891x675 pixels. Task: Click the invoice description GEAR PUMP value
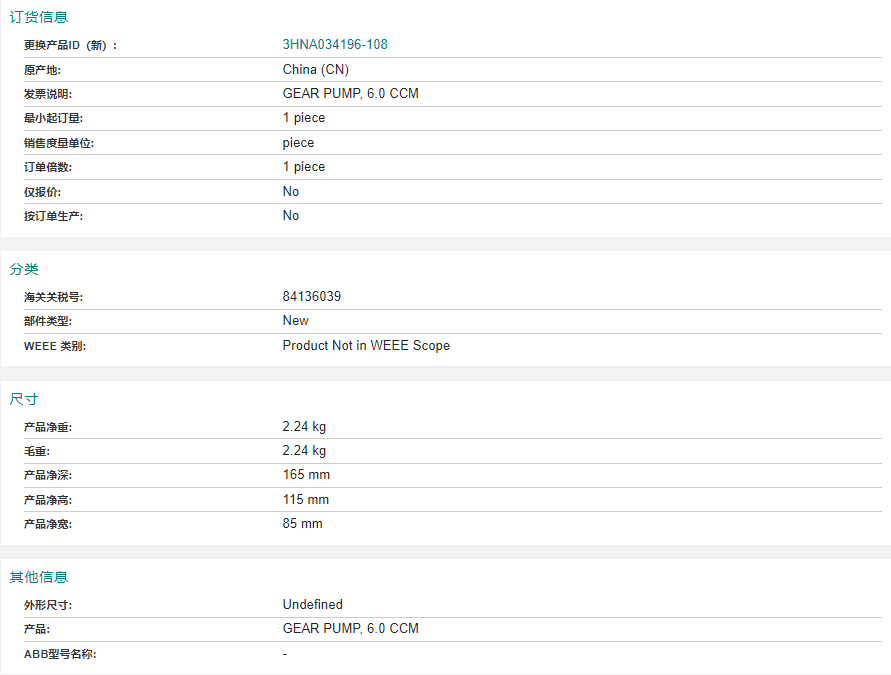[351, 93]
